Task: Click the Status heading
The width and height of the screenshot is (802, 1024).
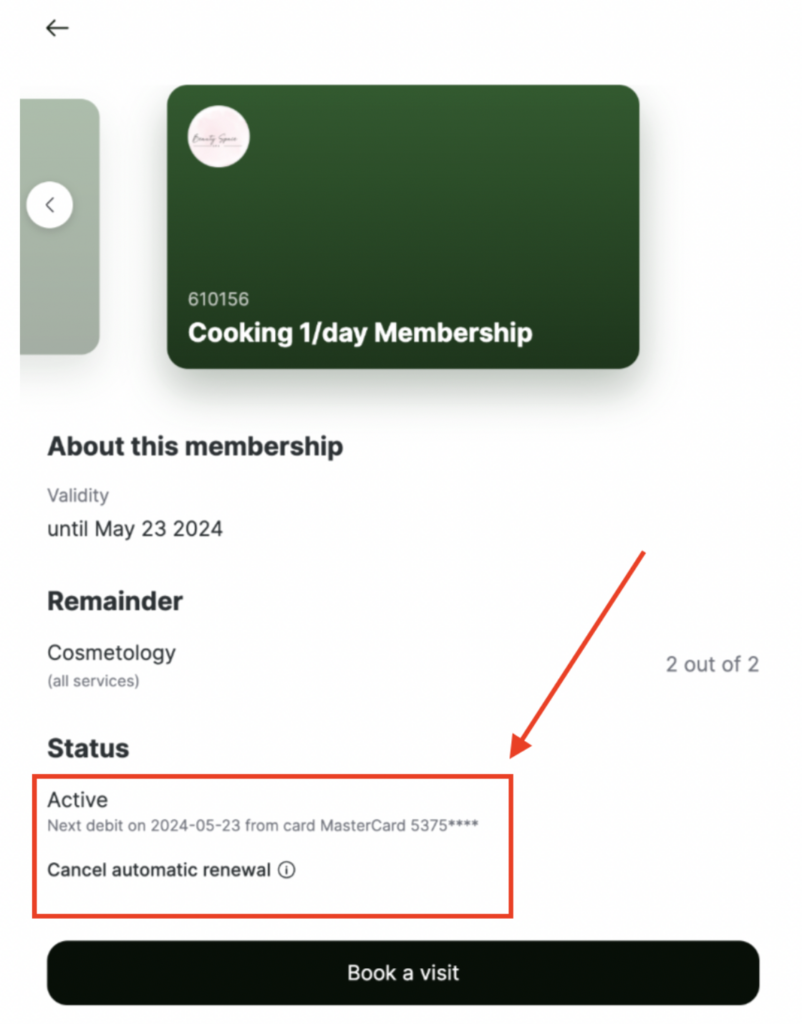Action: pyautogui.click(x=88, y=748)
